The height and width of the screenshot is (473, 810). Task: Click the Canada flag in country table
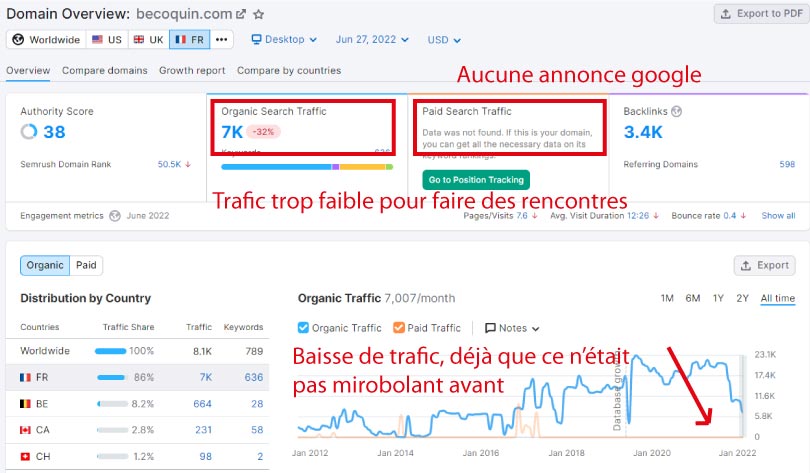click(x=25, y=430)
